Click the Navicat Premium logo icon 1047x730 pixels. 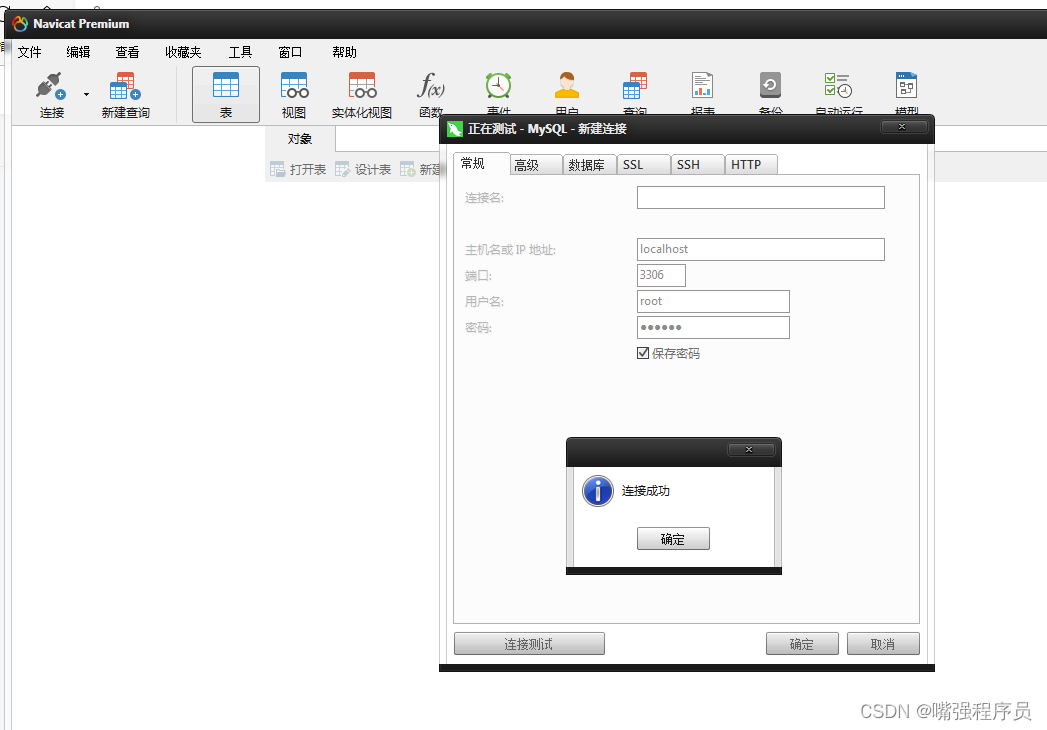(x=20, y=23)
